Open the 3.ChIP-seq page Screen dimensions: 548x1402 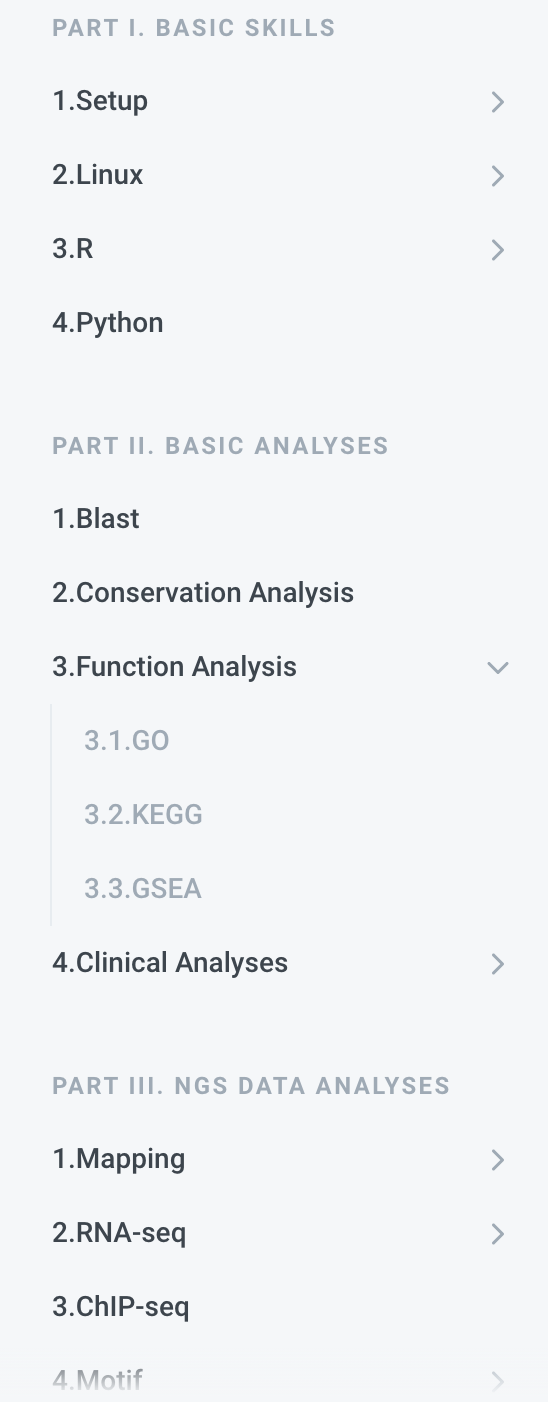pyautogui.click(x=121, y=1307)
